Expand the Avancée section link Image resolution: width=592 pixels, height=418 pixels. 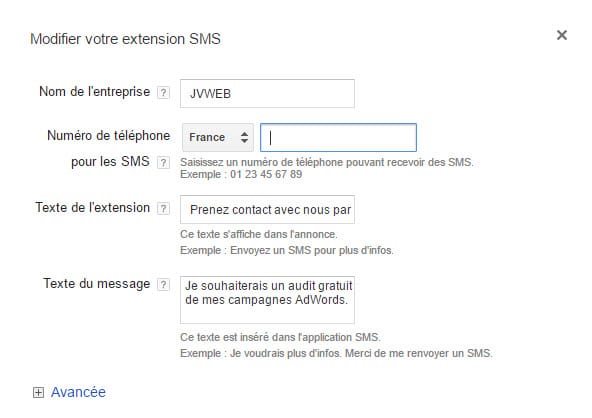[78, 392]
